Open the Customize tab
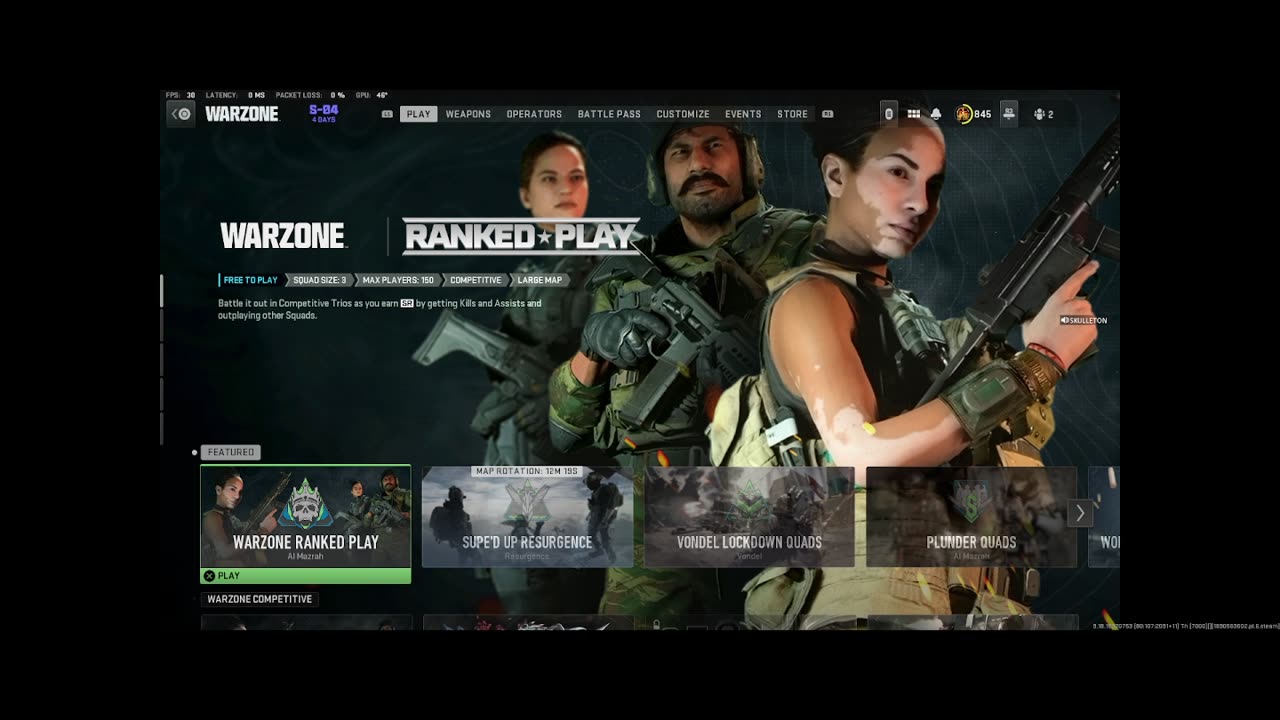Viewport: 1280px width, 720px height. click(x=683, y=114)
